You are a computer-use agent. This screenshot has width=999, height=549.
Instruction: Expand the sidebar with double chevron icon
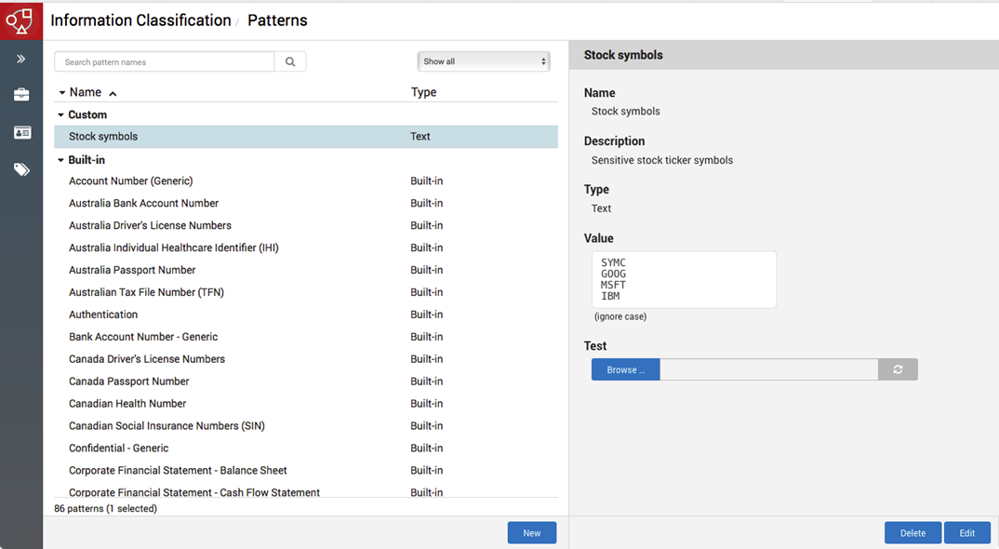21,59
